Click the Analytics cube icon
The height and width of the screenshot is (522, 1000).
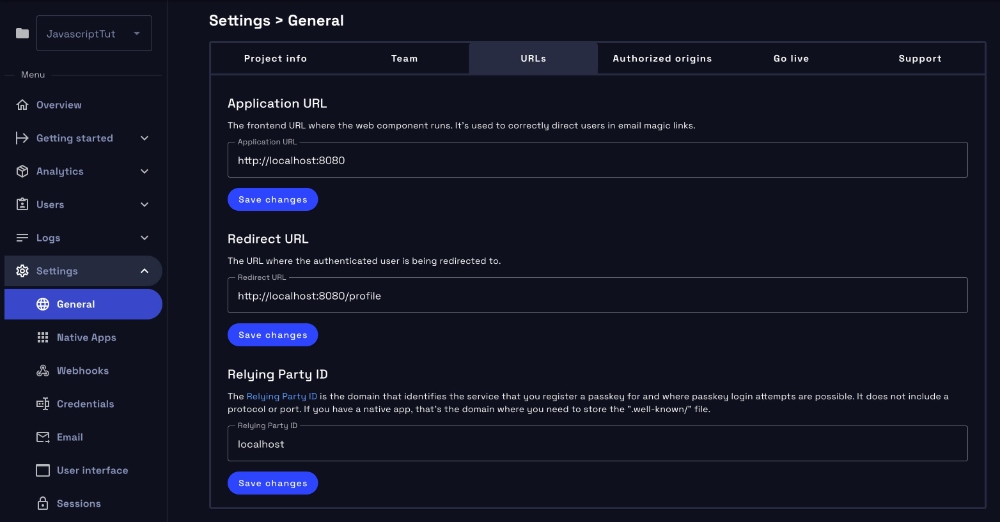tap(23, 171)
